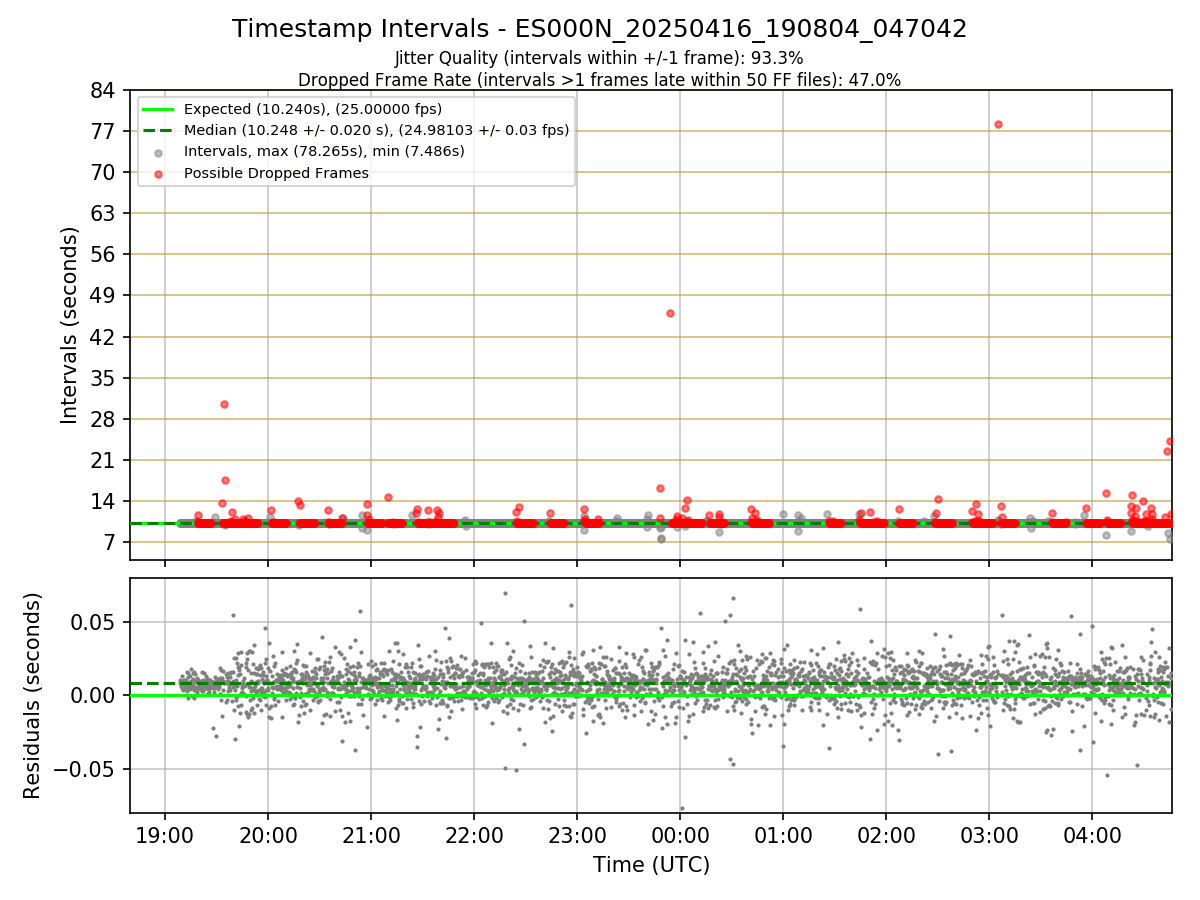Click the 'Expected (10.240s), (25.00000 fps)' legend entry
The width and height of the screenshot is (1200, 900).
[x=313, y=109]
